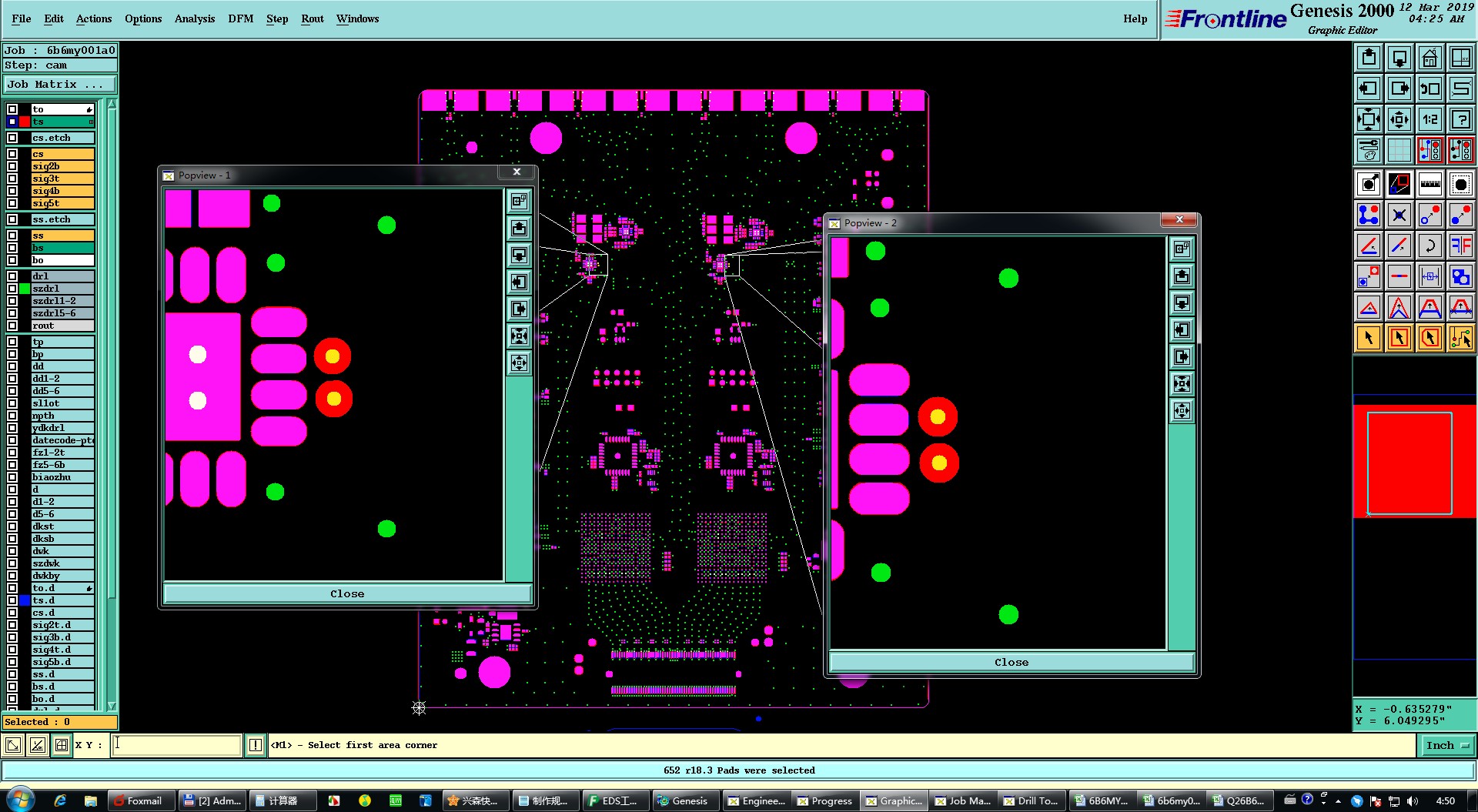Click Close button in Popview - 1
The width and height of the screenshot is (1478, 812).
pyautogui.click(x=347, y=593)
